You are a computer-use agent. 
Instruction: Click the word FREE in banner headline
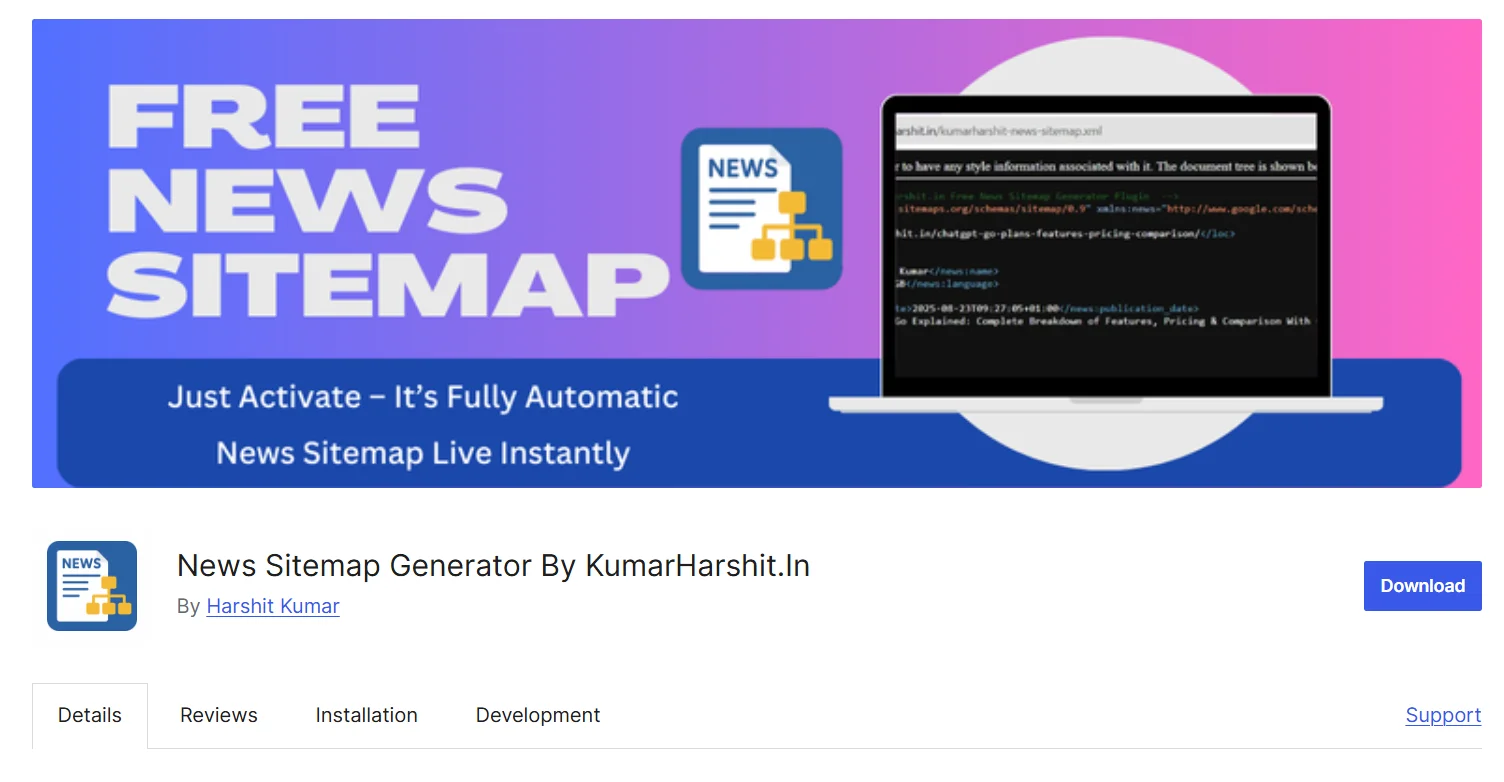[264, 116]
